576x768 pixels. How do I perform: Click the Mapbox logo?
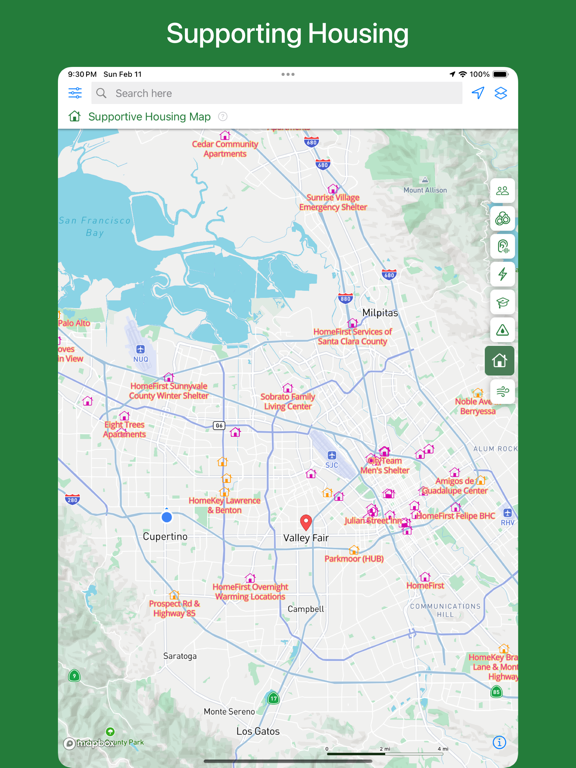(89, 743)
